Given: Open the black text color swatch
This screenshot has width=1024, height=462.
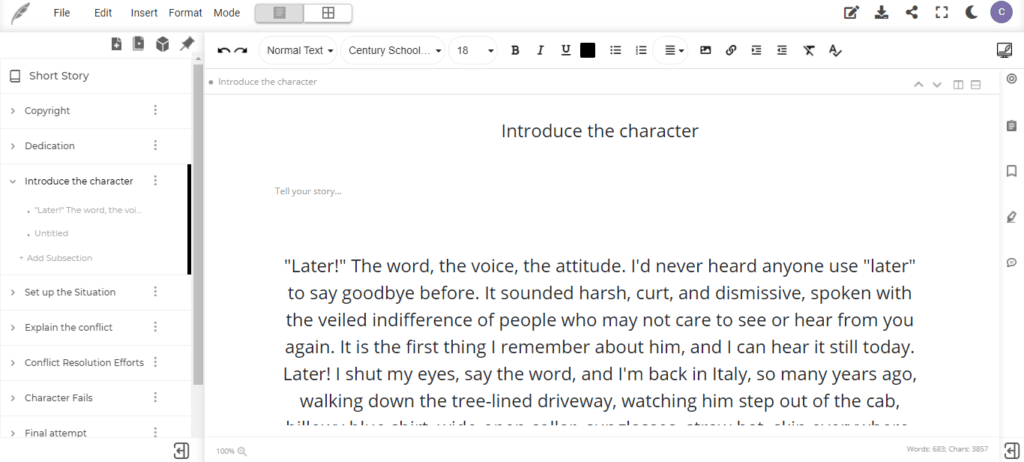Looking at the screenshot, I should click(x=588, y=50).
